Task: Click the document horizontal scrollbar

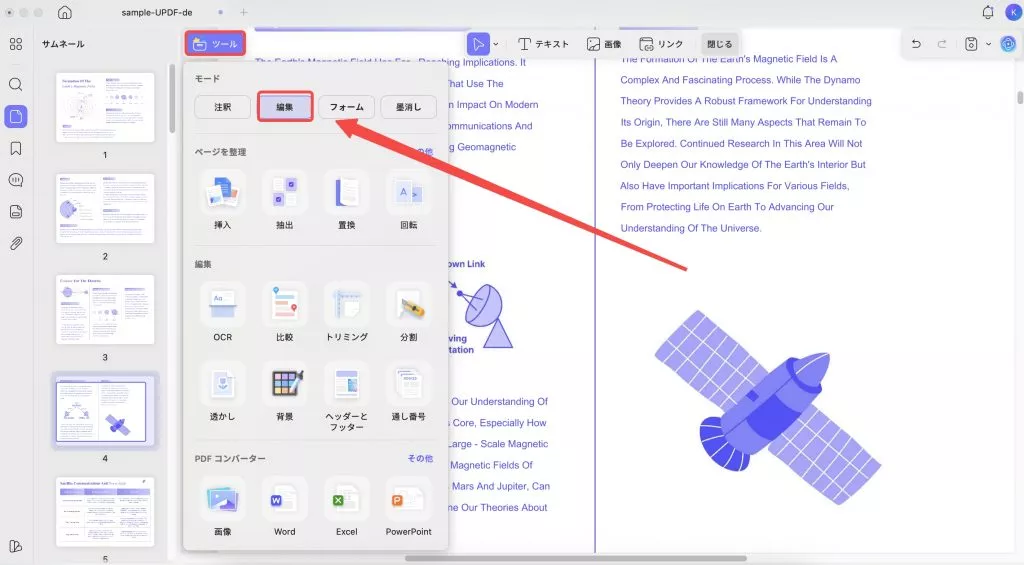Action: [575, 558]
